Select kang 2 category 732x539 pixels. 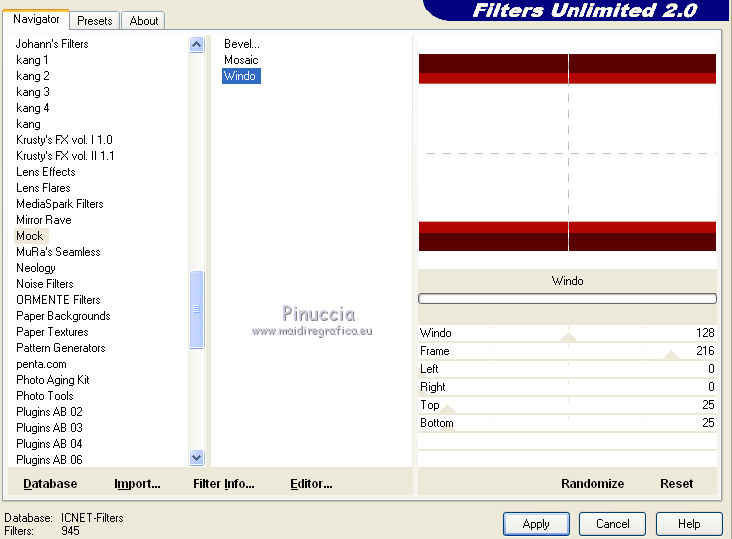(x=32, y=76)
